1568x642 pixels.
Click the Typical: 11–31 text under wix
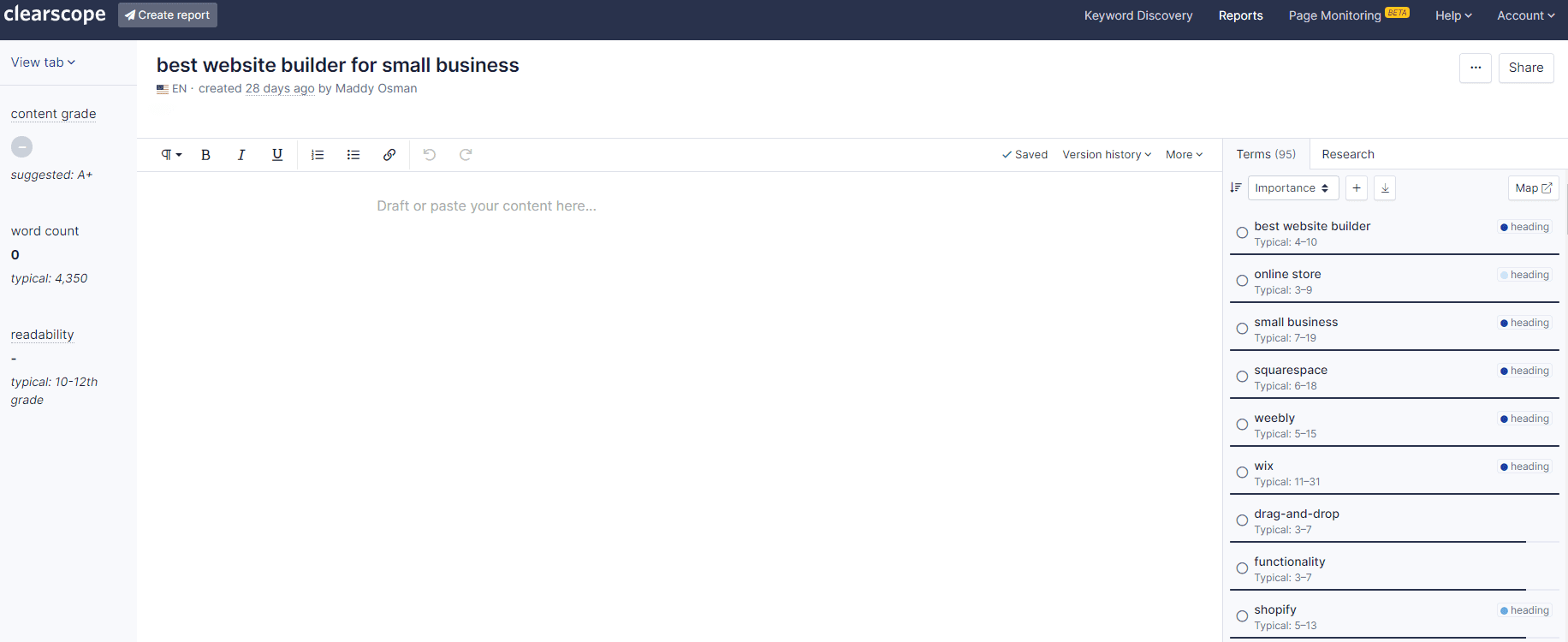click(x=1286, y=482)
